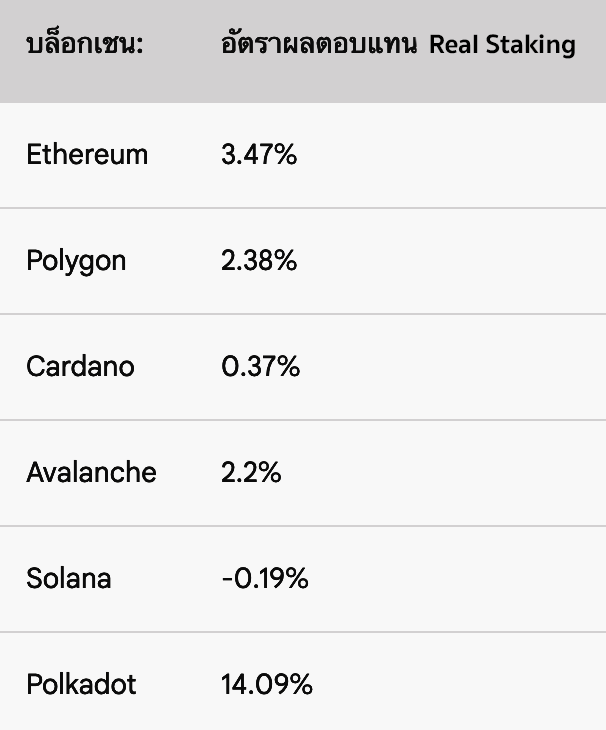
Task: Click divider line between Polygon and Cardano rows
Action: (303, 314)
